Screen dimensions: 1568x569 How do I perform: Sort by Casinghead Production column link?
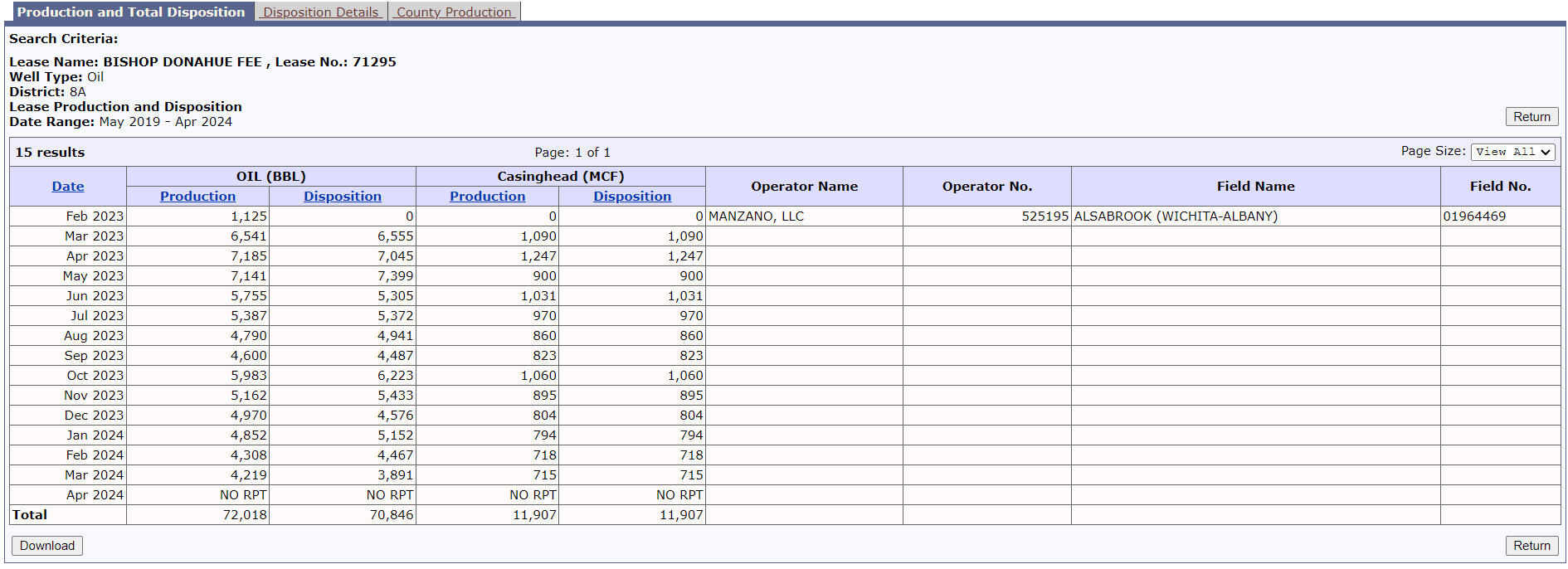pos(487,197)
